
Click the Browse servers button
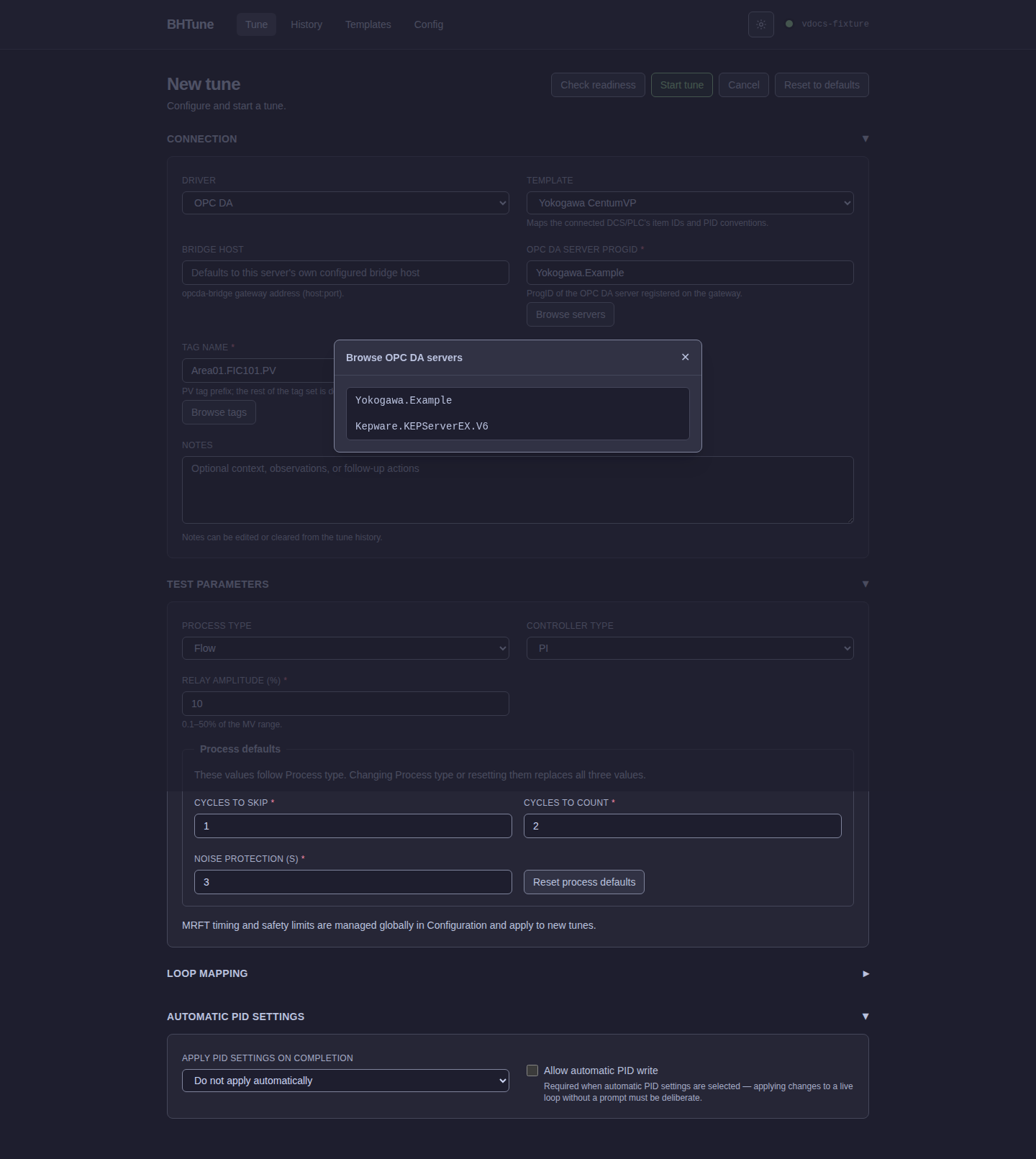(571, 314)
